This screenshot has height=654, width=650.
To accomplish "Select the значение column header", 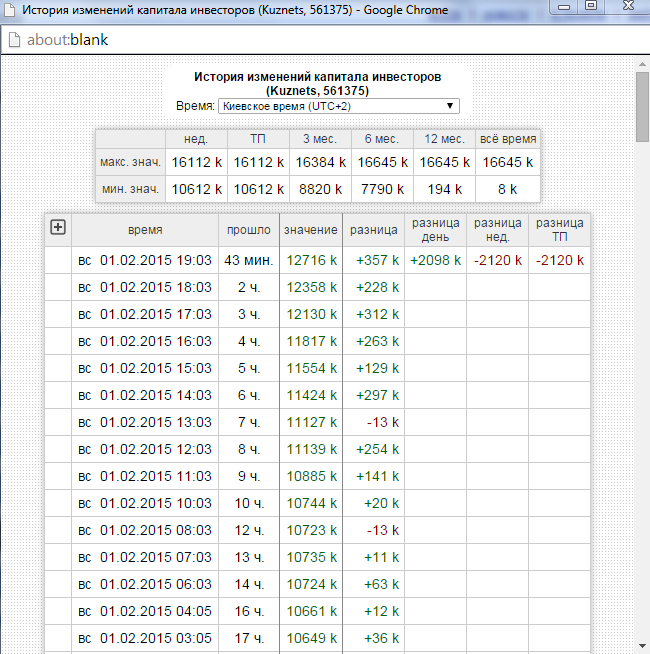I will pos(310,230).
